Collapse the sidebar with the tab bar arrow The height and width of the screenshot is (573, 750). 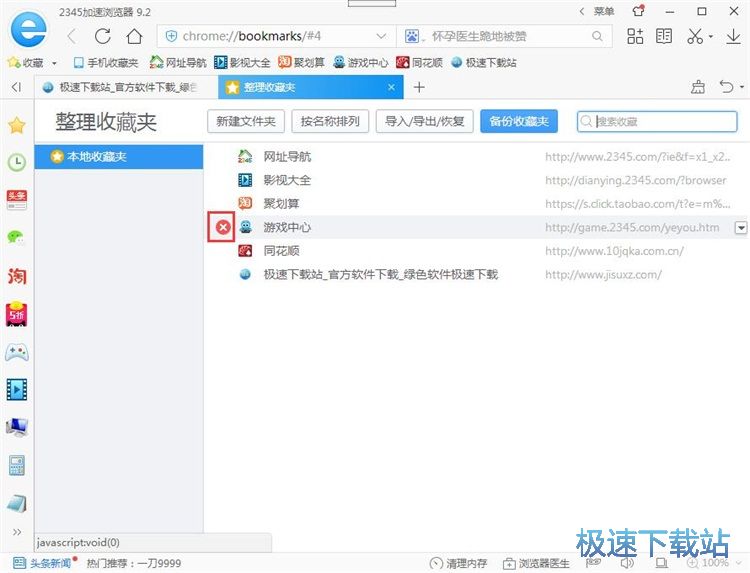pos(17,87)
